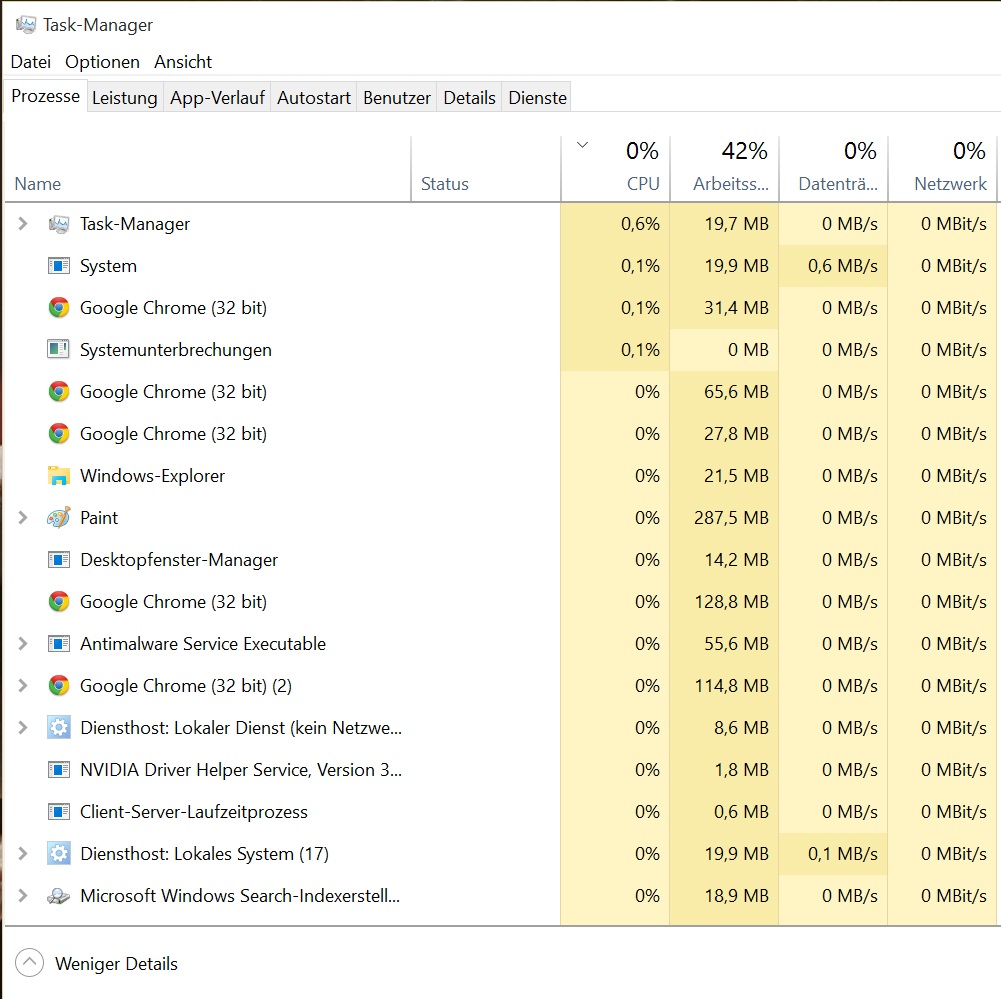Click the 114,8 MB memory value
Viewport: 1001px width, 999px height.
[732, 686]
